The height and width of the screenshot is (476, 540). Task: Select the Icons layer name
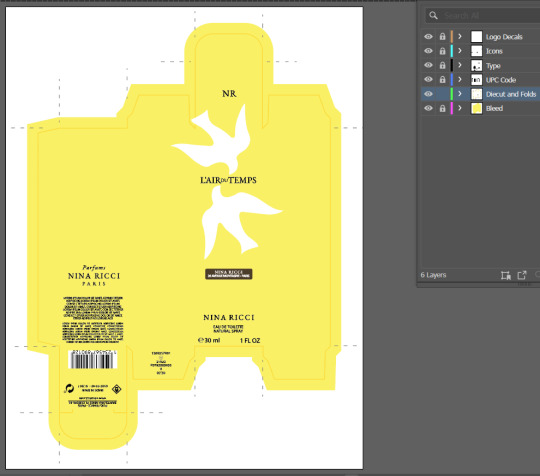[494, 51]
